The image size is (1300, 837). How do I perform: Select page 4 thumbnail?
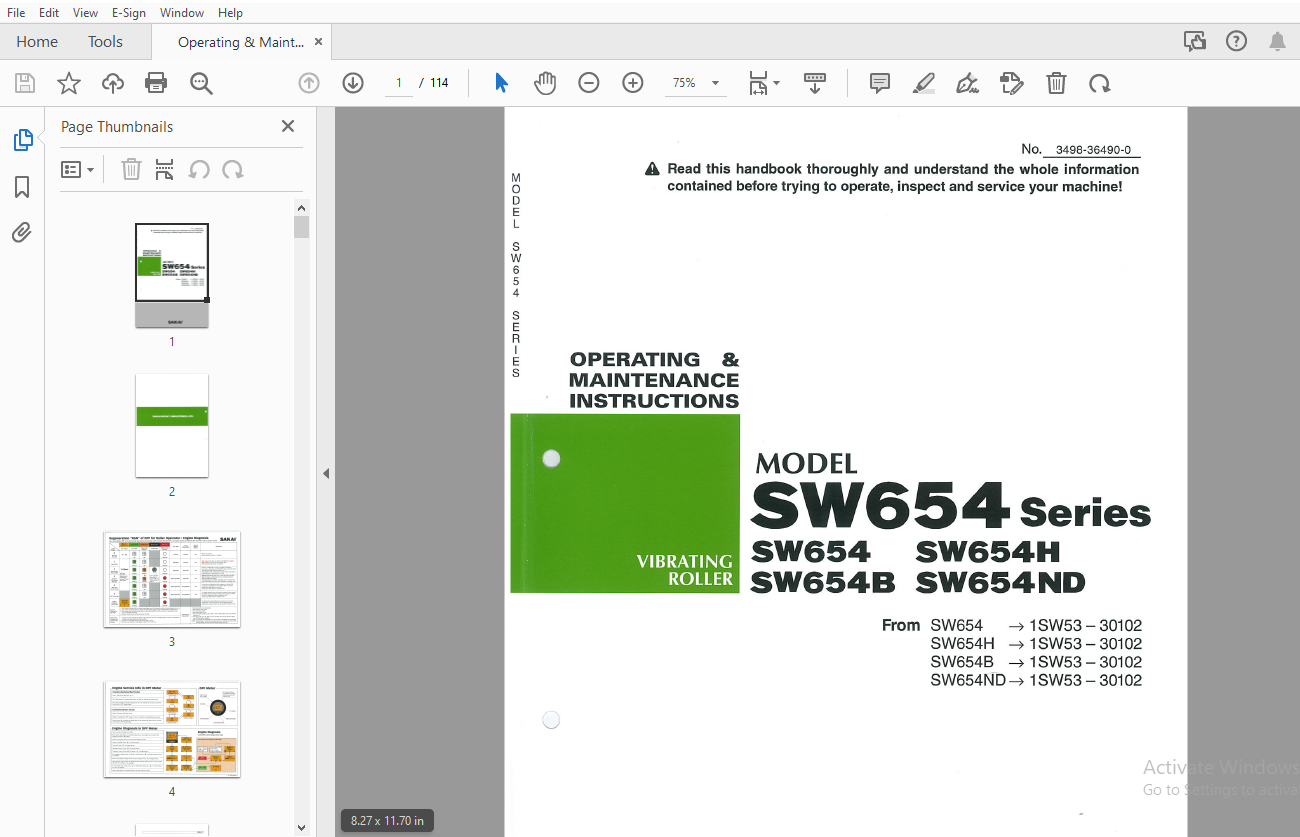(x=172, y=729)
